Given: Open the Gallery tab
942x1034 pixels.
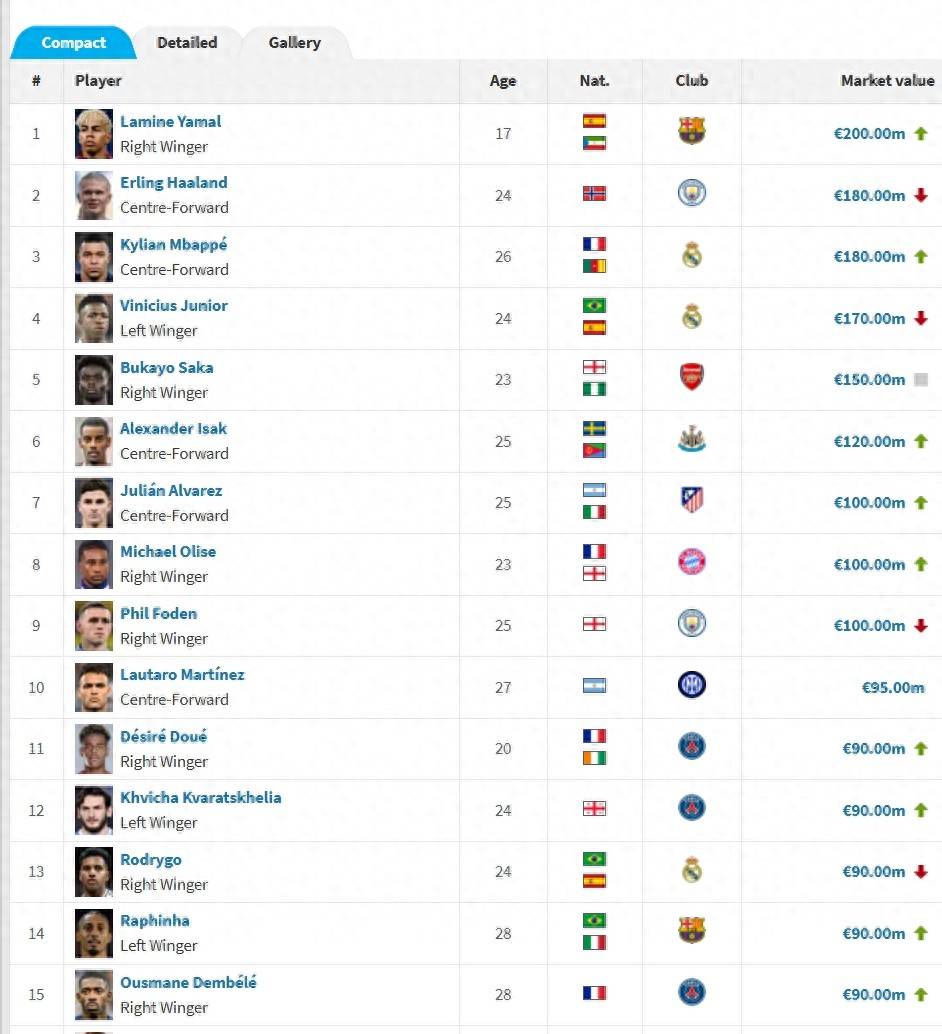Looking at the screenshot, I should [294, 43].
